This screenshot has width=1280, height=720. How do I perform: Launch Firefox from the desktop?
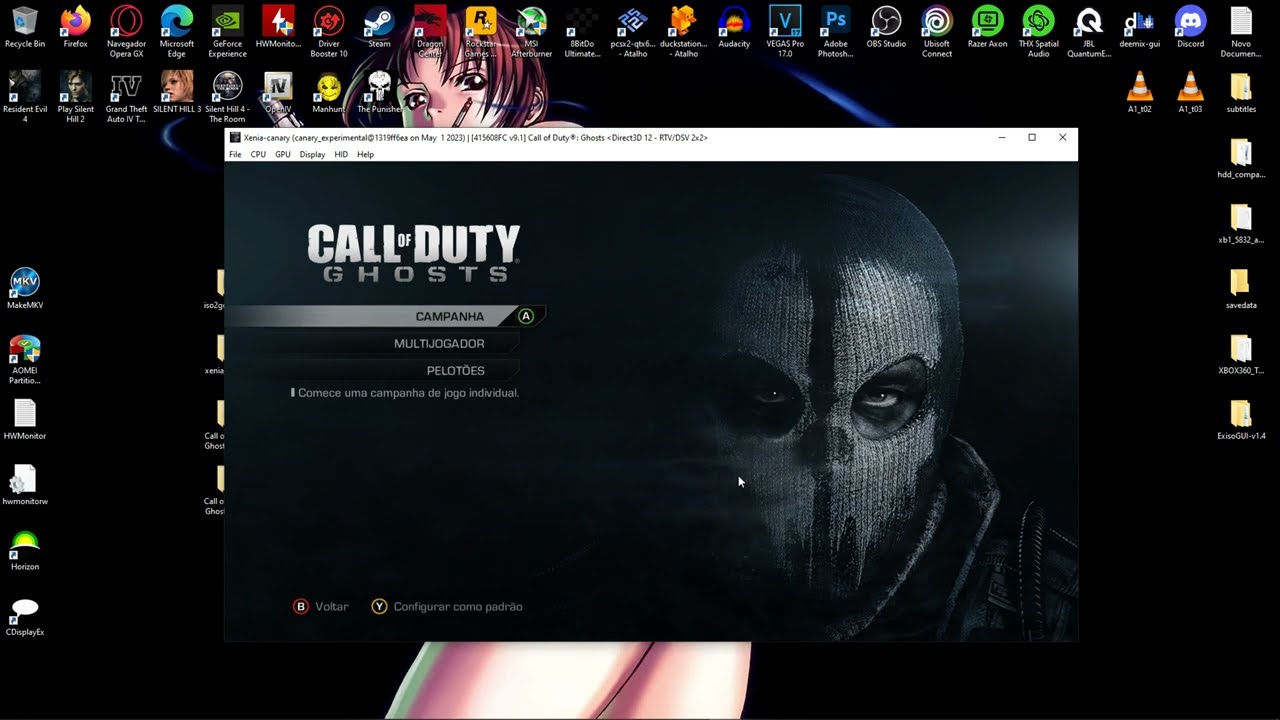tap(75, 28)
